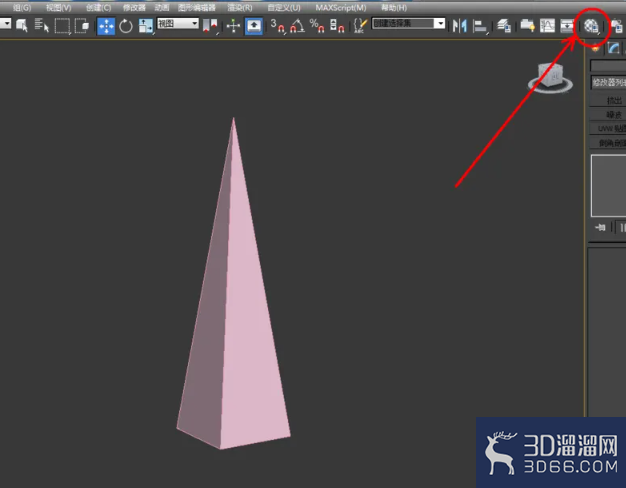
Task: Click the Pin Stack icon
Action: [x=600, y=228]
